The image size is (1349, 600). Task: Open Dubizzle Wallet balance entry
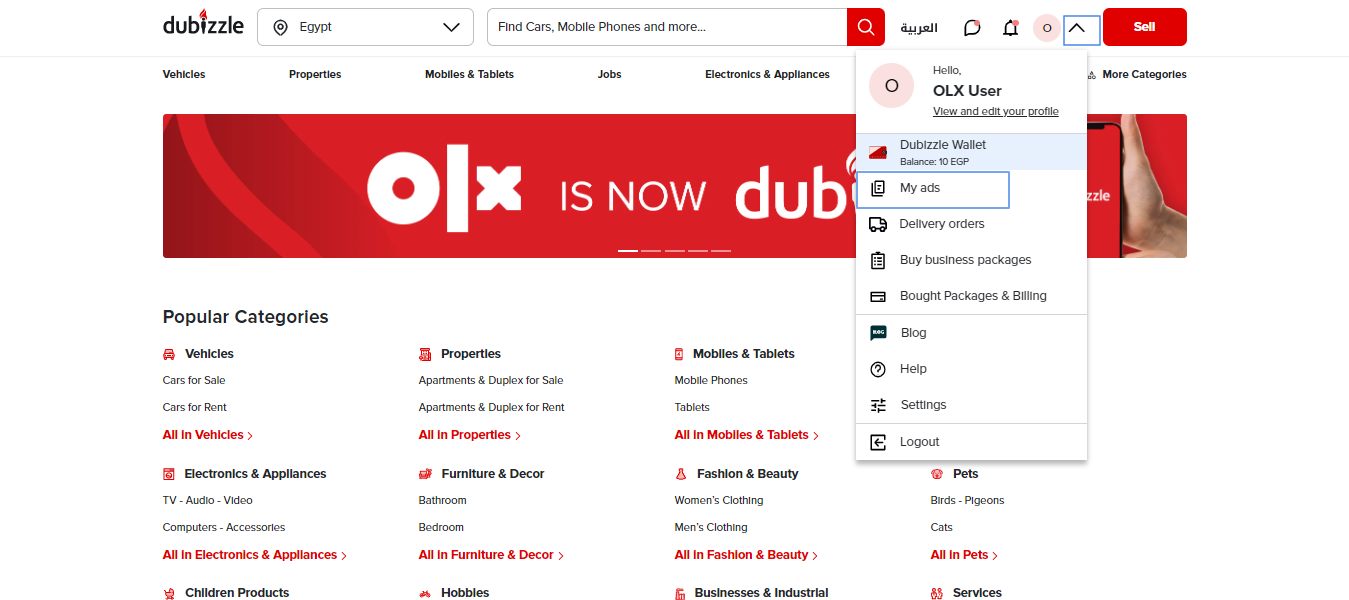point(942,151)
